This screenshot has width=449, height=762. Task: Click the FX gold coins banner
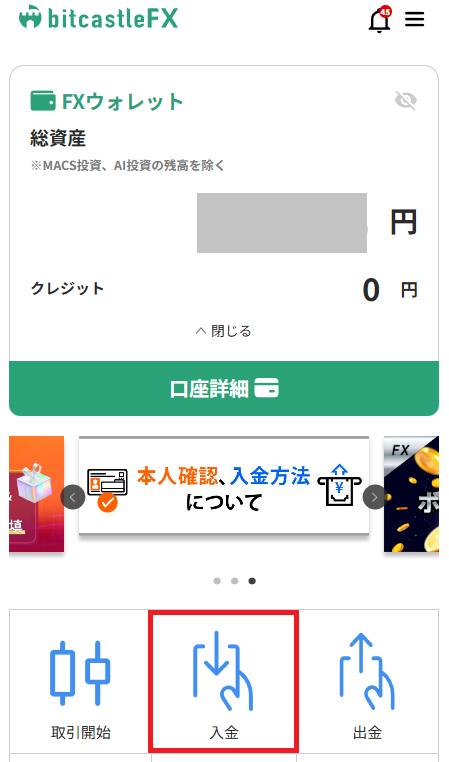411,494
